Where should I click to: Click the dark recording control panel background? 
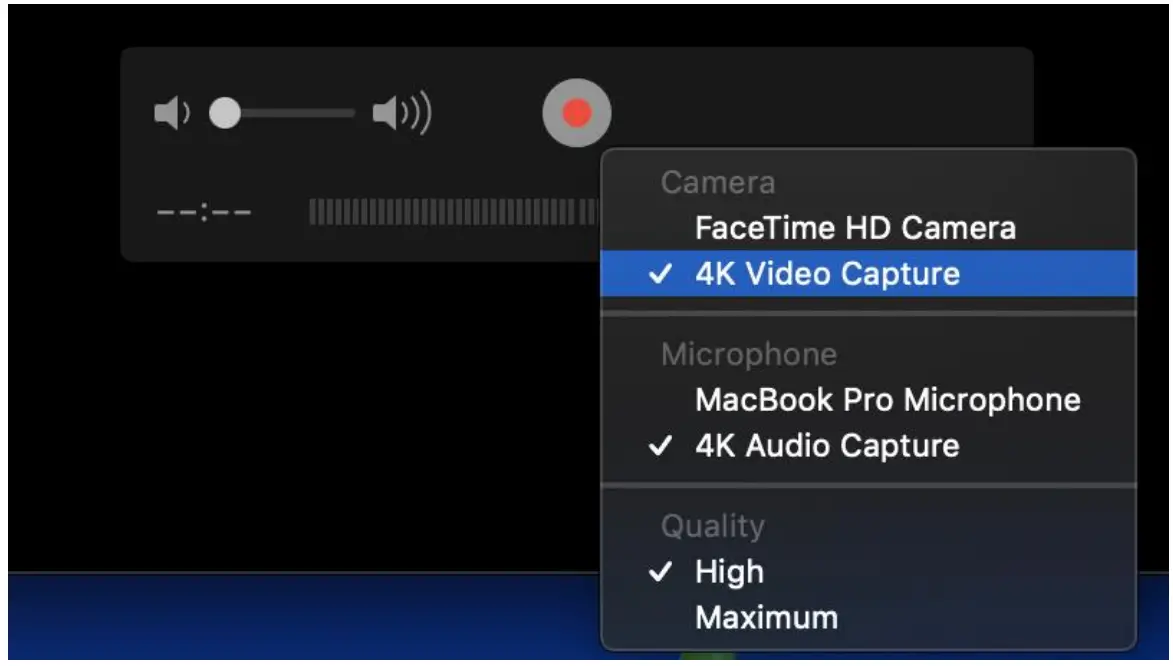click(x=300, y=160)
